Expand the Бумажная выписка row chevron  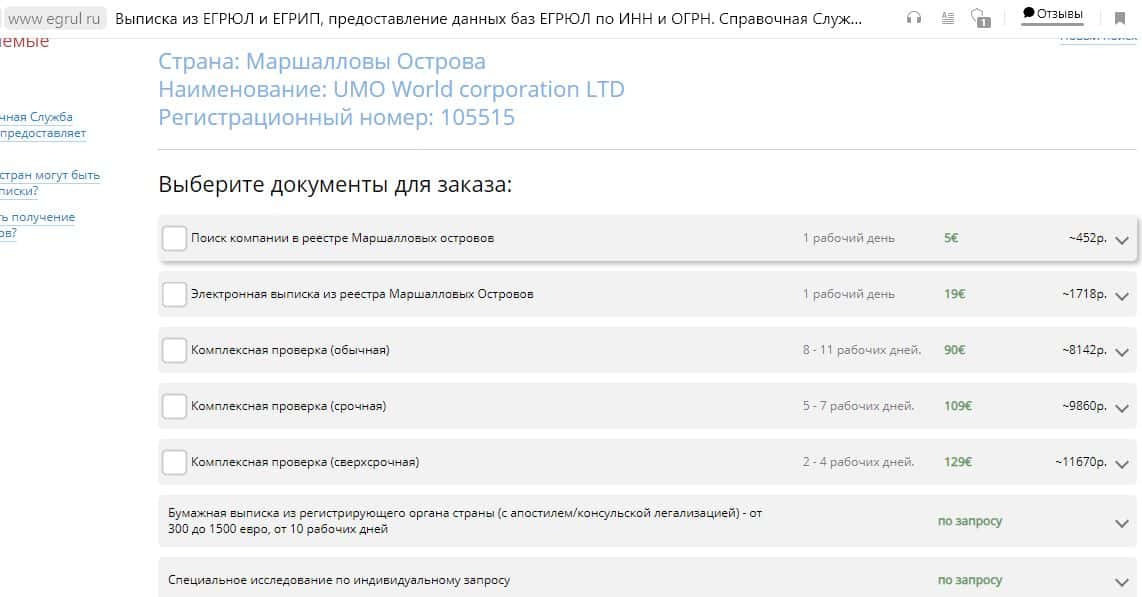1122,523
